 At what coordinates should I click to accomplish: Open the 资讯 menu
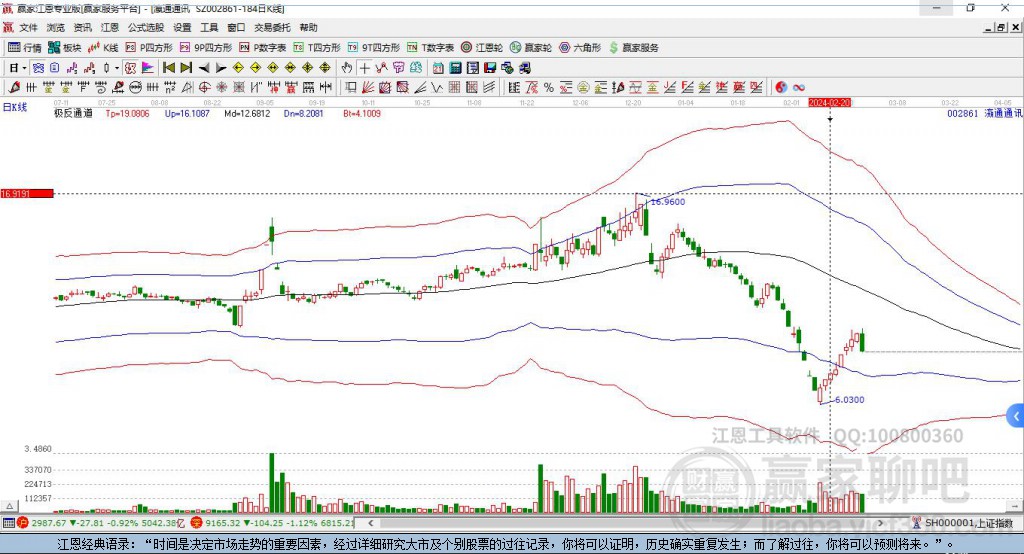83,27
